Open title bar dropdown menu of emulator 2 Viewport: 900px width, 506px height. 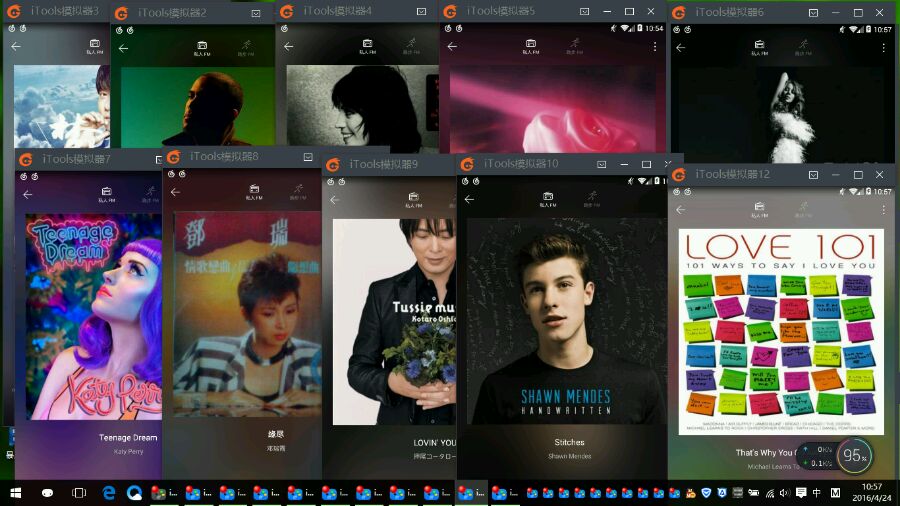point(256,13)
